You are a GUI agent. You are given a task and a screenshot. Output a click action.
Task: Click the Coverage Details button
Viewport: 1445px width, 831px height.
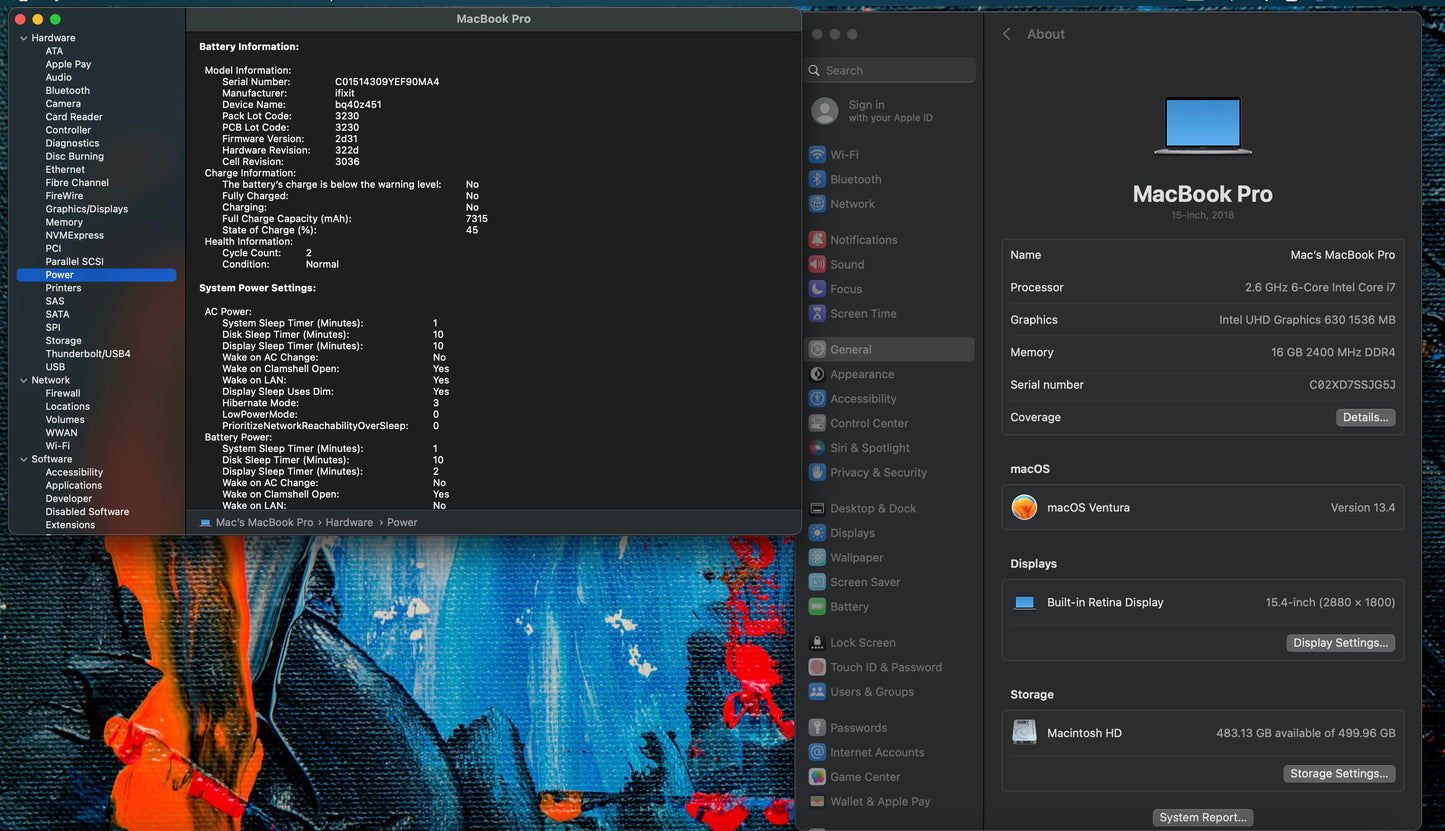pyautogui.click(x=1365, y=417)
